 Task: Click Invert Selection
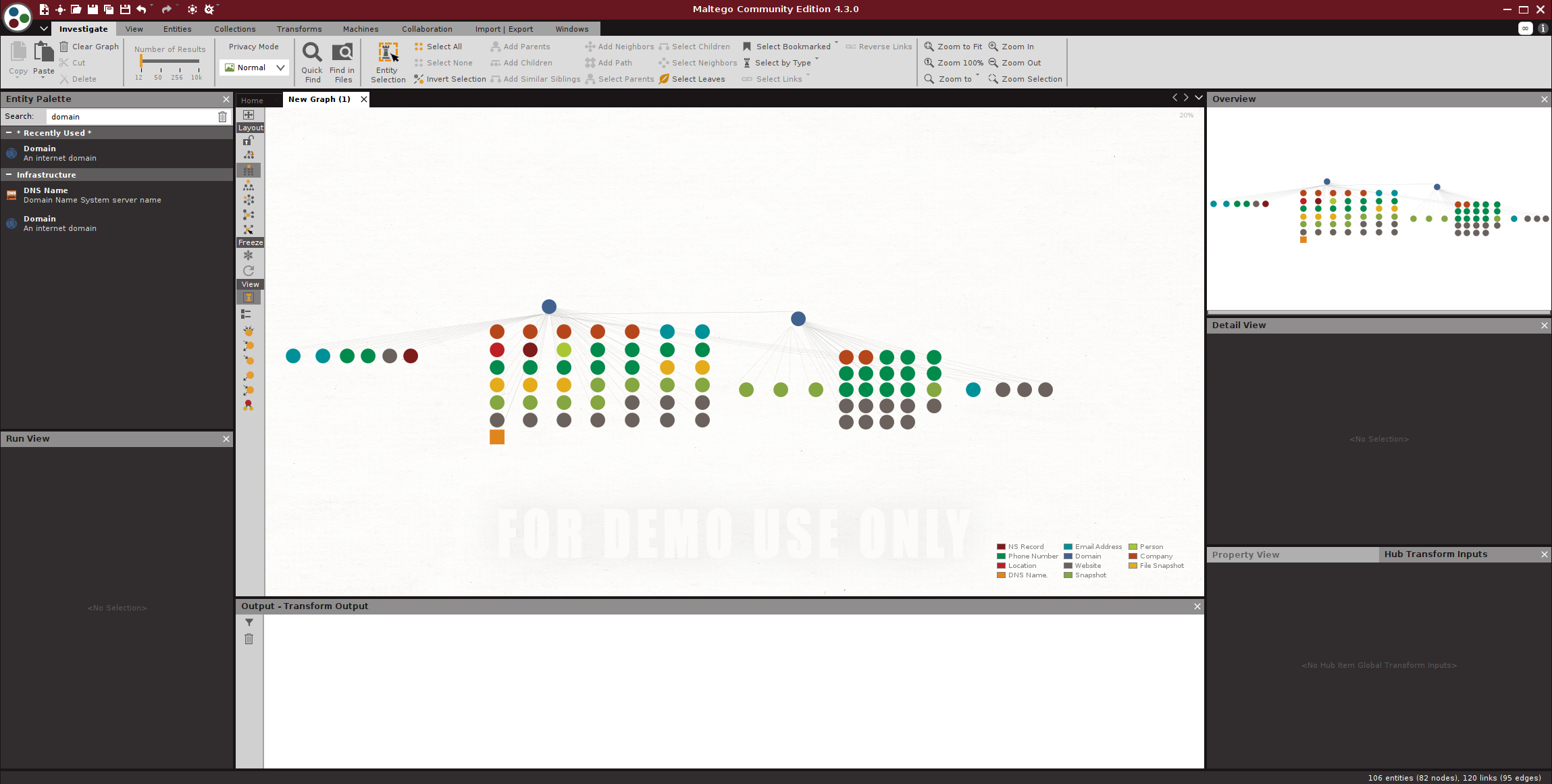pyautogui.click(x=450, y=79)
